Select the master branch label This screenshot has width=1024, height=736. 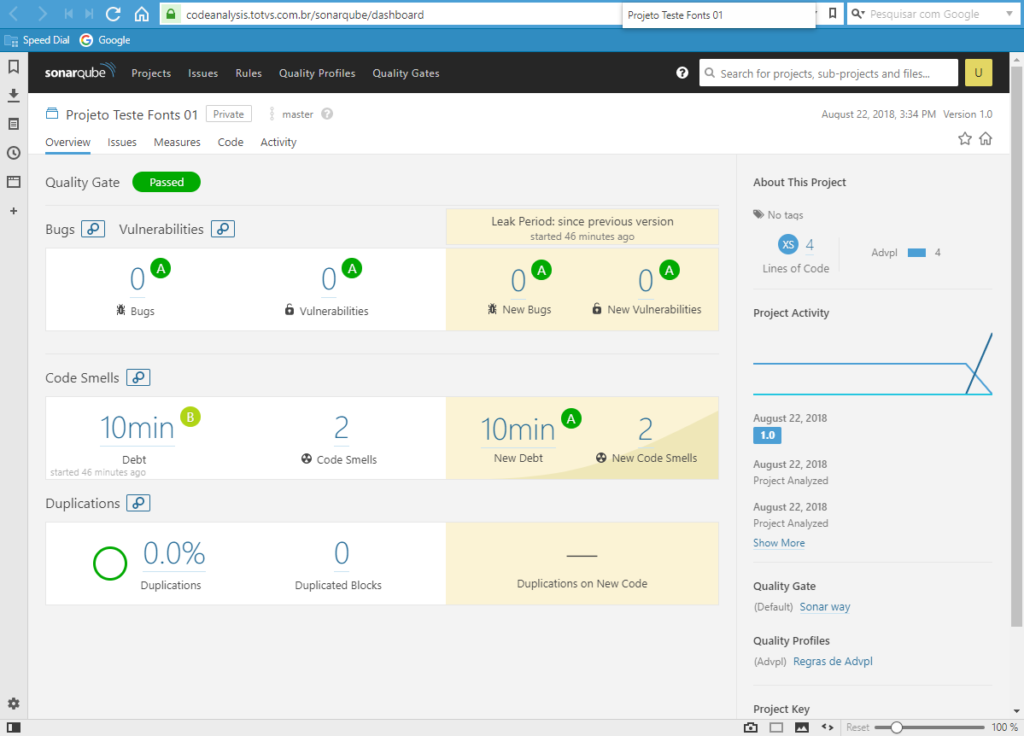298,114
